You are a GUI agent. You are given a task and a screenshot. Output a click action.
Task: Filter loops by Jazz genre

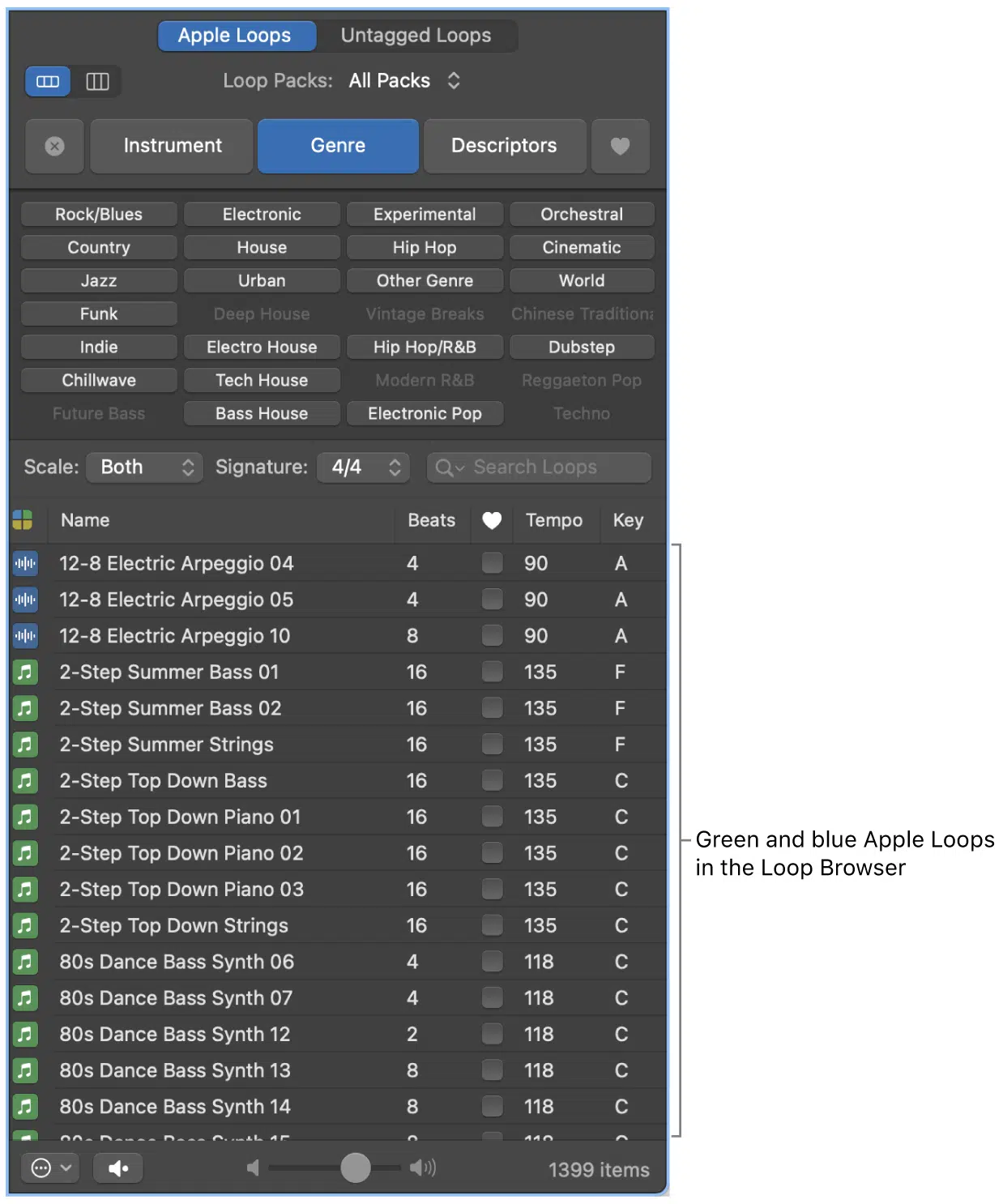coord(99,281)
